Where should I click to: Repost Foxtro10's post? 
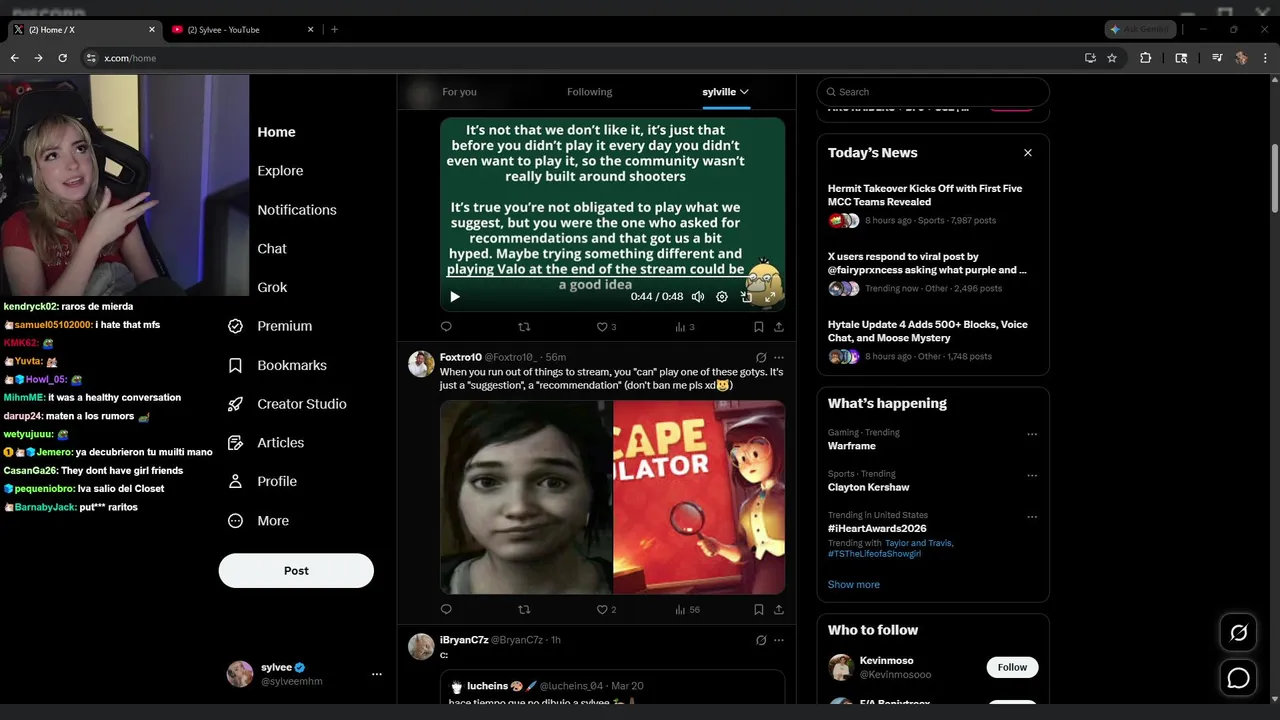[524, 609]
